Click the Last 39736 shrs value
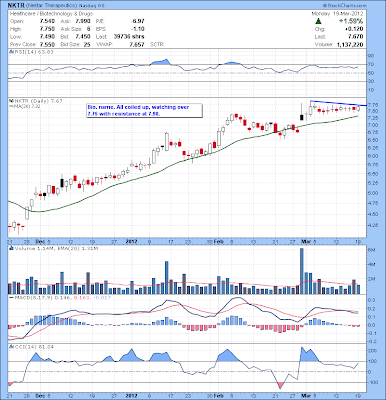 coord(129,37)
